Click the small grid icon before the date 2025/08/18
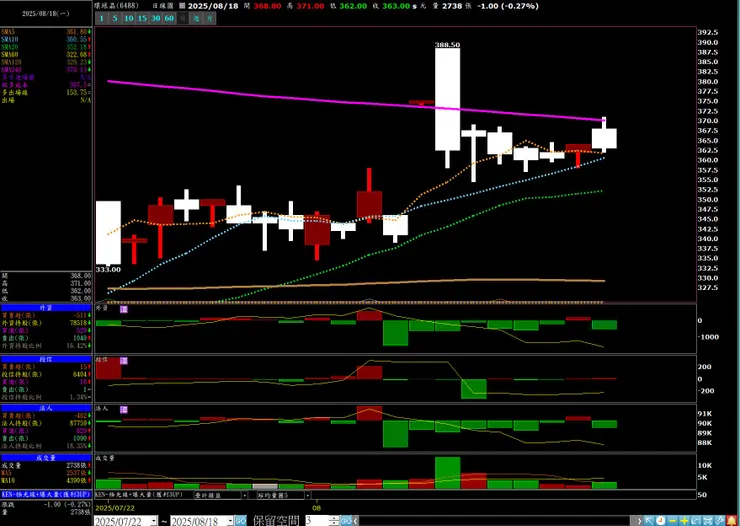Image resolution: width=740 pixels, height=526 pixels. [183, 6]
